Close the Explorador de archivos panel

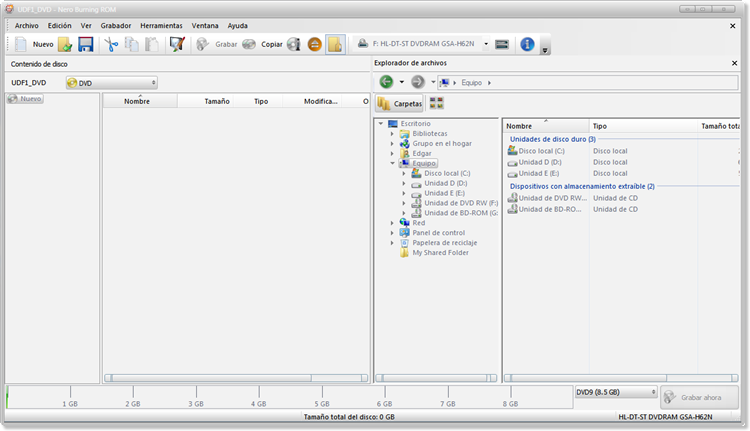[734, 63]
